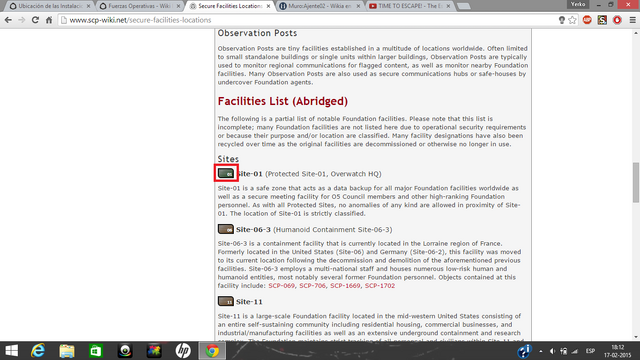Open the Chrome menu hamburger icon

(632, 20)
